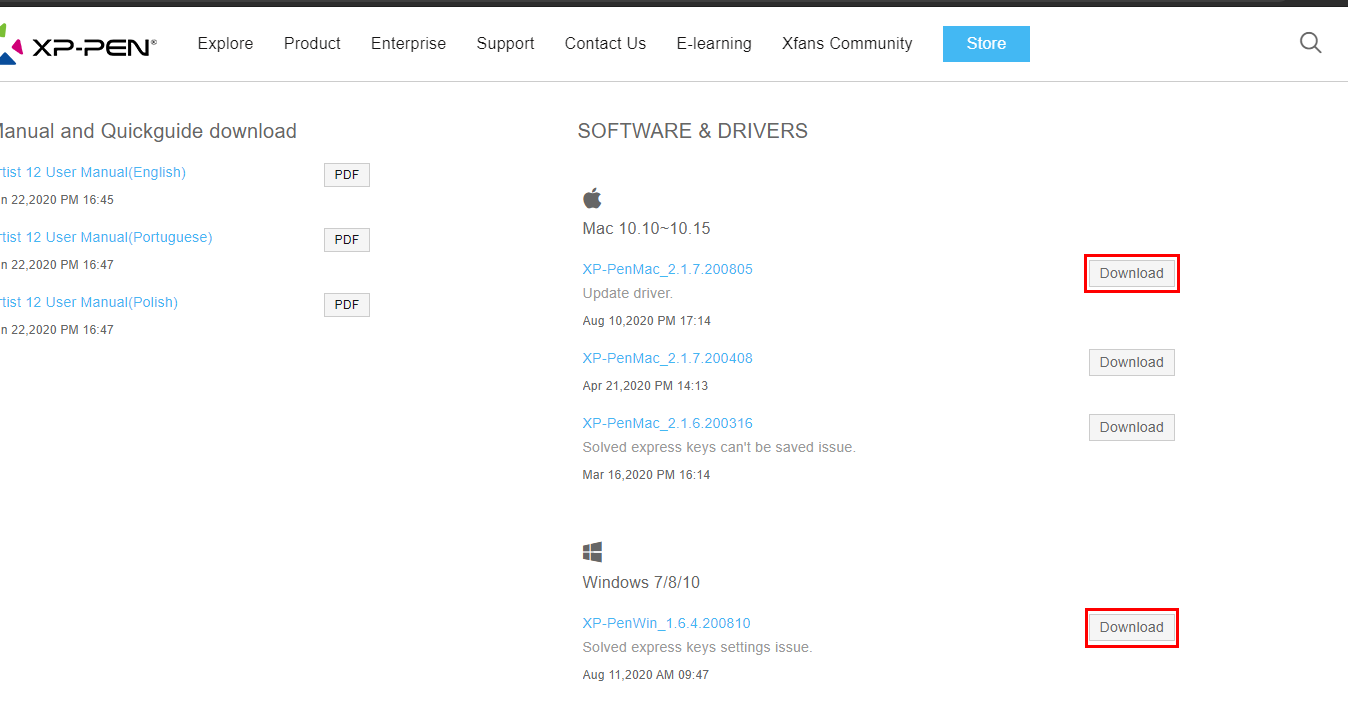
Task: Open the E-learning menu
Action: click(x=714, y=44)
